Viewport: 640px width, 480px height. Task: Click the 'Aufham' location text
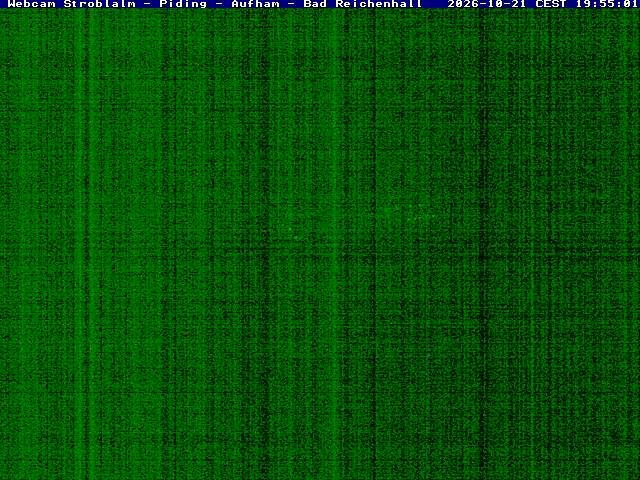tap(256, 4)
